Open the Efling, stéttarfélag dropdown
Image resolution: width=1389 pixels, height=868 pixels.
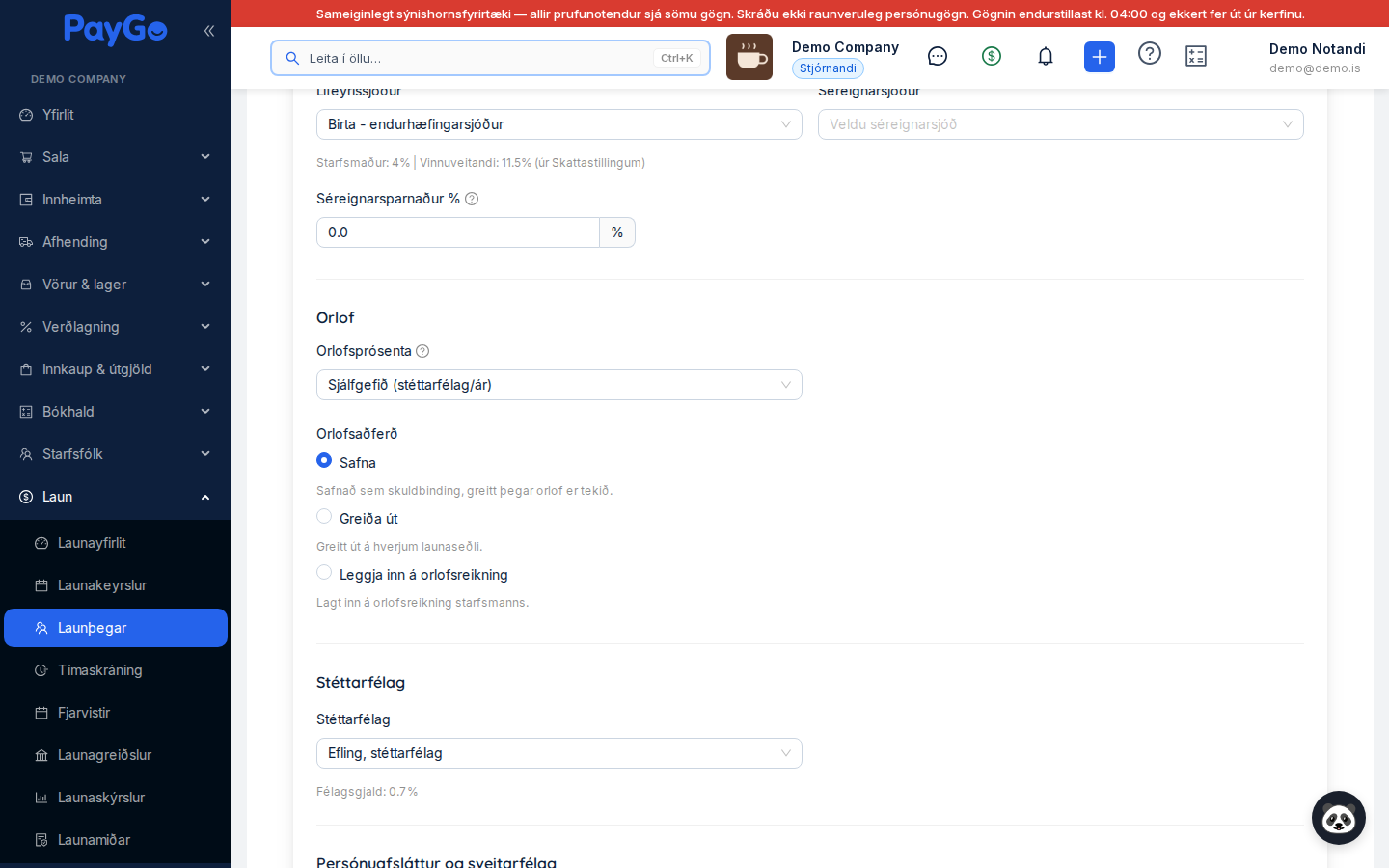tap(559, 753)
